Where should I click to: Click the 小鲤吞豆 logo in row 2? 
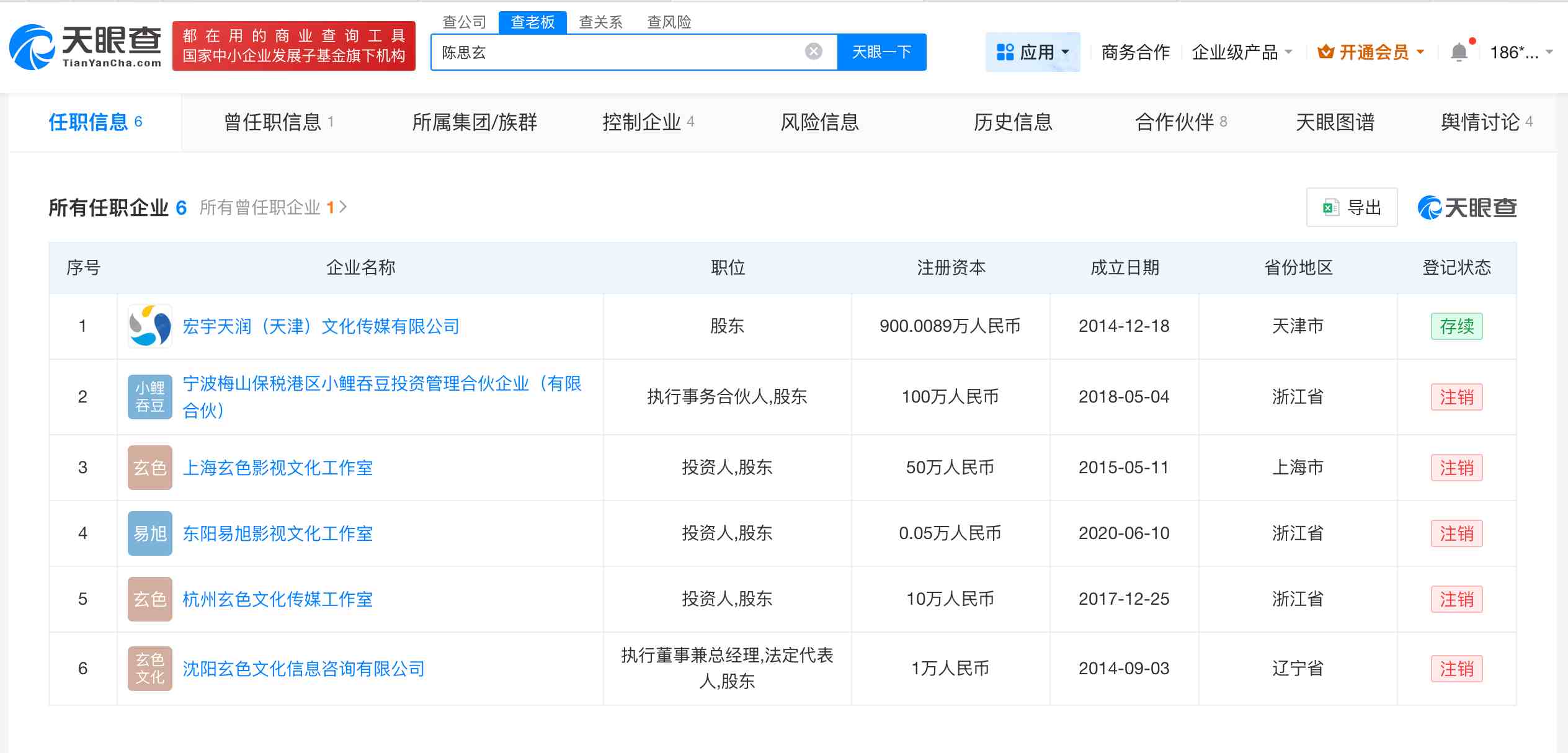[149, 397]
